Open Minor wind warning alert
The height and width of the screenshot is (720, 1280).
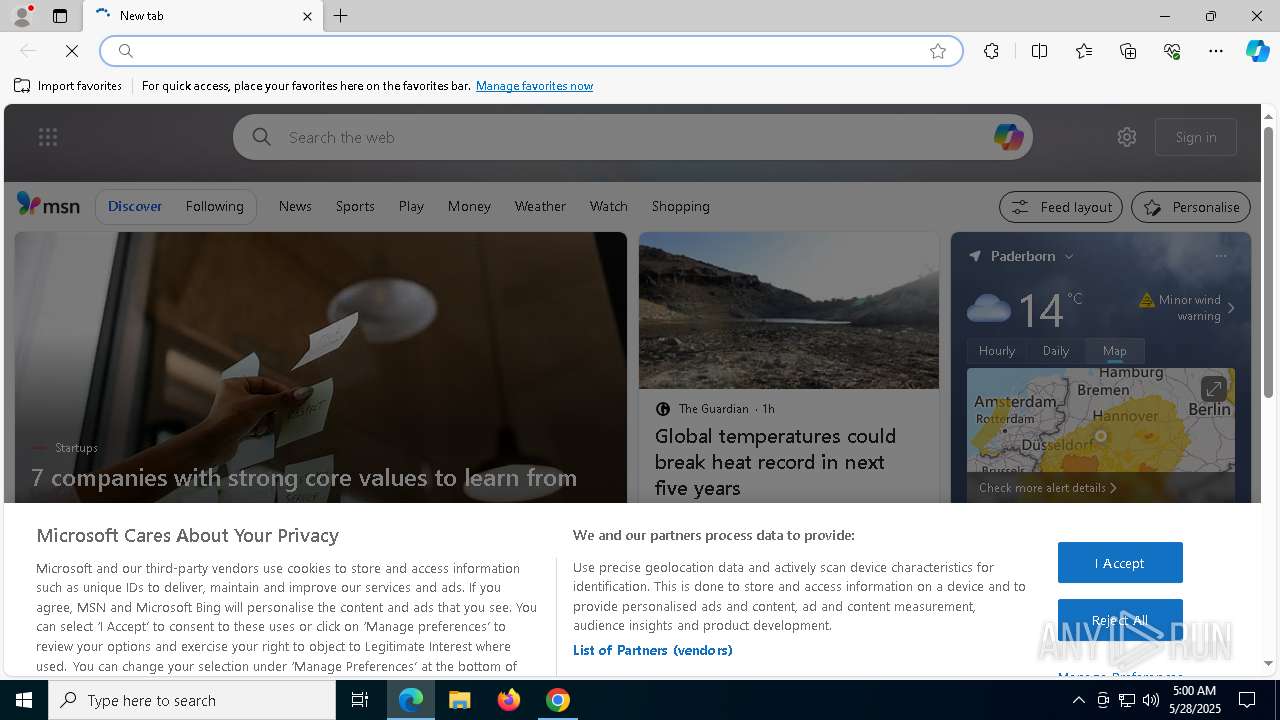click(x=1181, y=307)
